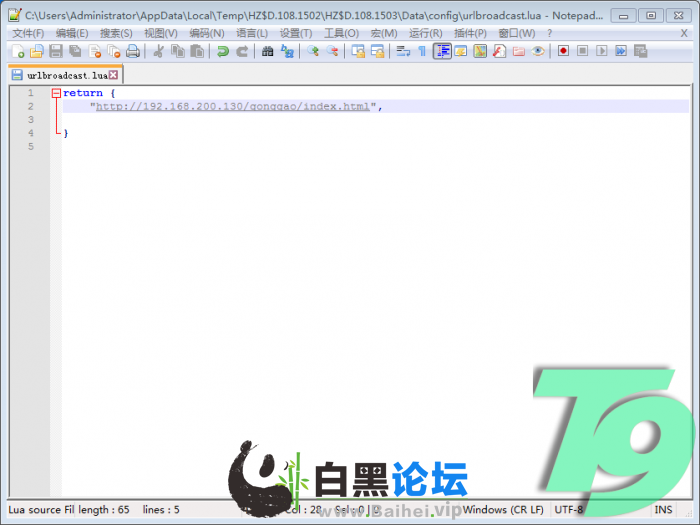Viewport: 700px width, 525px height.
Task: Close the urlbroadcast.lua tab with its X
Action: point(114,75)
